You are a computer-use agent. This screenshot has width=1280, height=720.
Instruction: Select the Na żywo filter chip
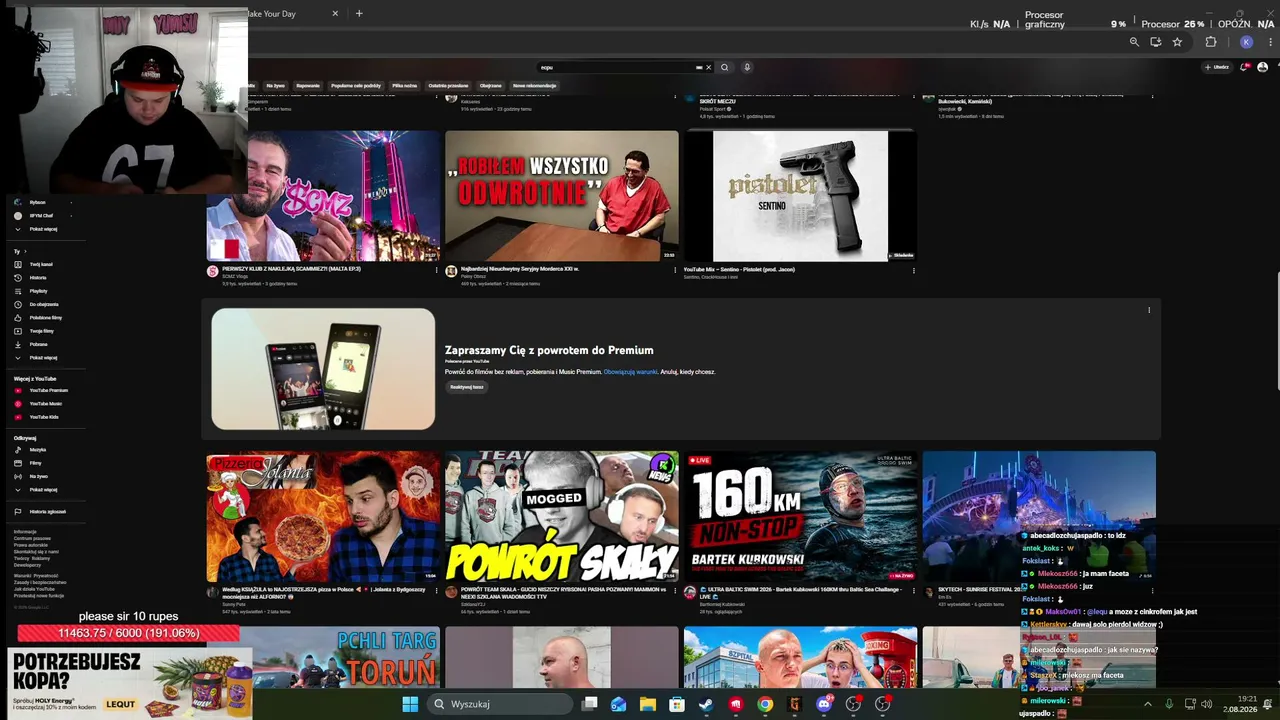(x=275, y=86)
